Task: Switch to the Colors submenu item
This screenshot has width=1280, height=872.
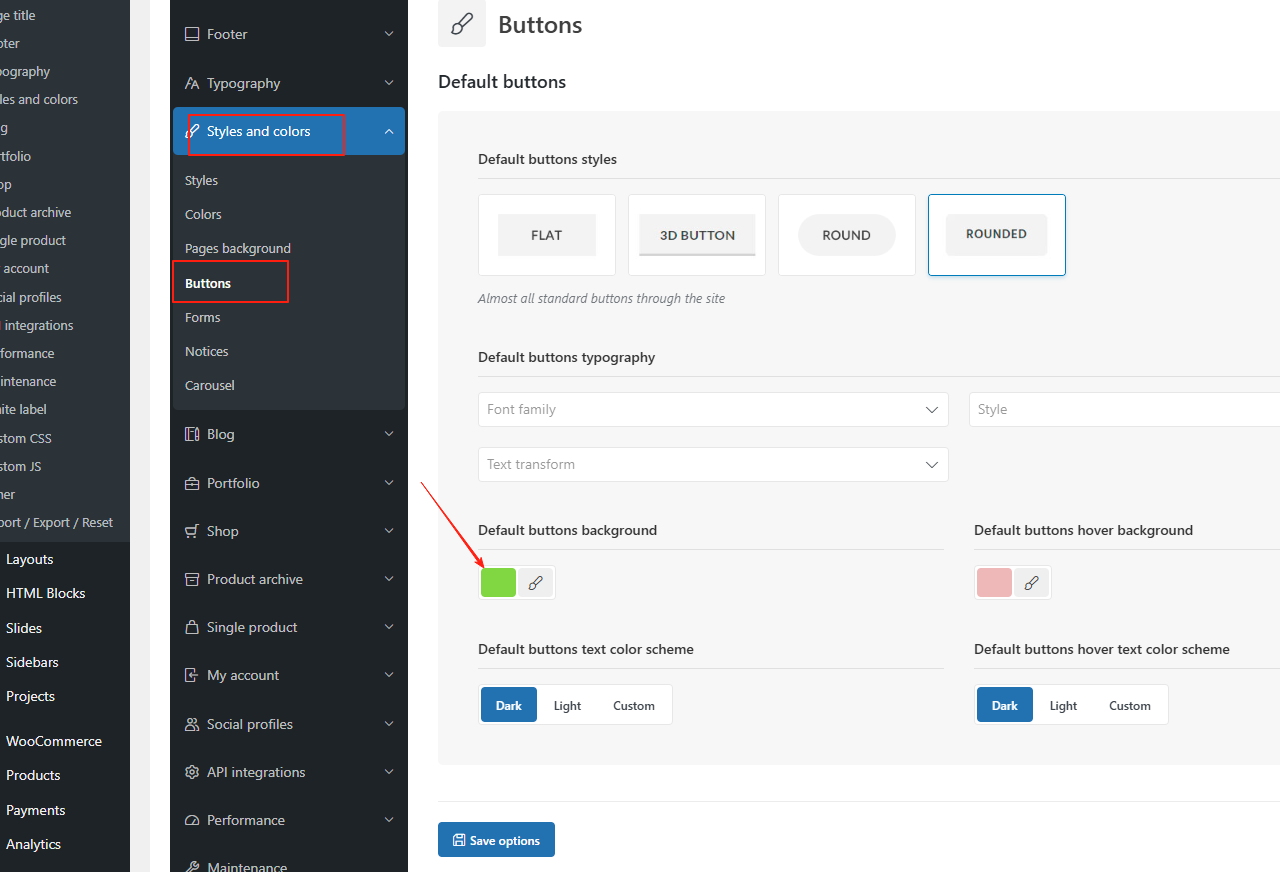Action: (x=203, y=214)
